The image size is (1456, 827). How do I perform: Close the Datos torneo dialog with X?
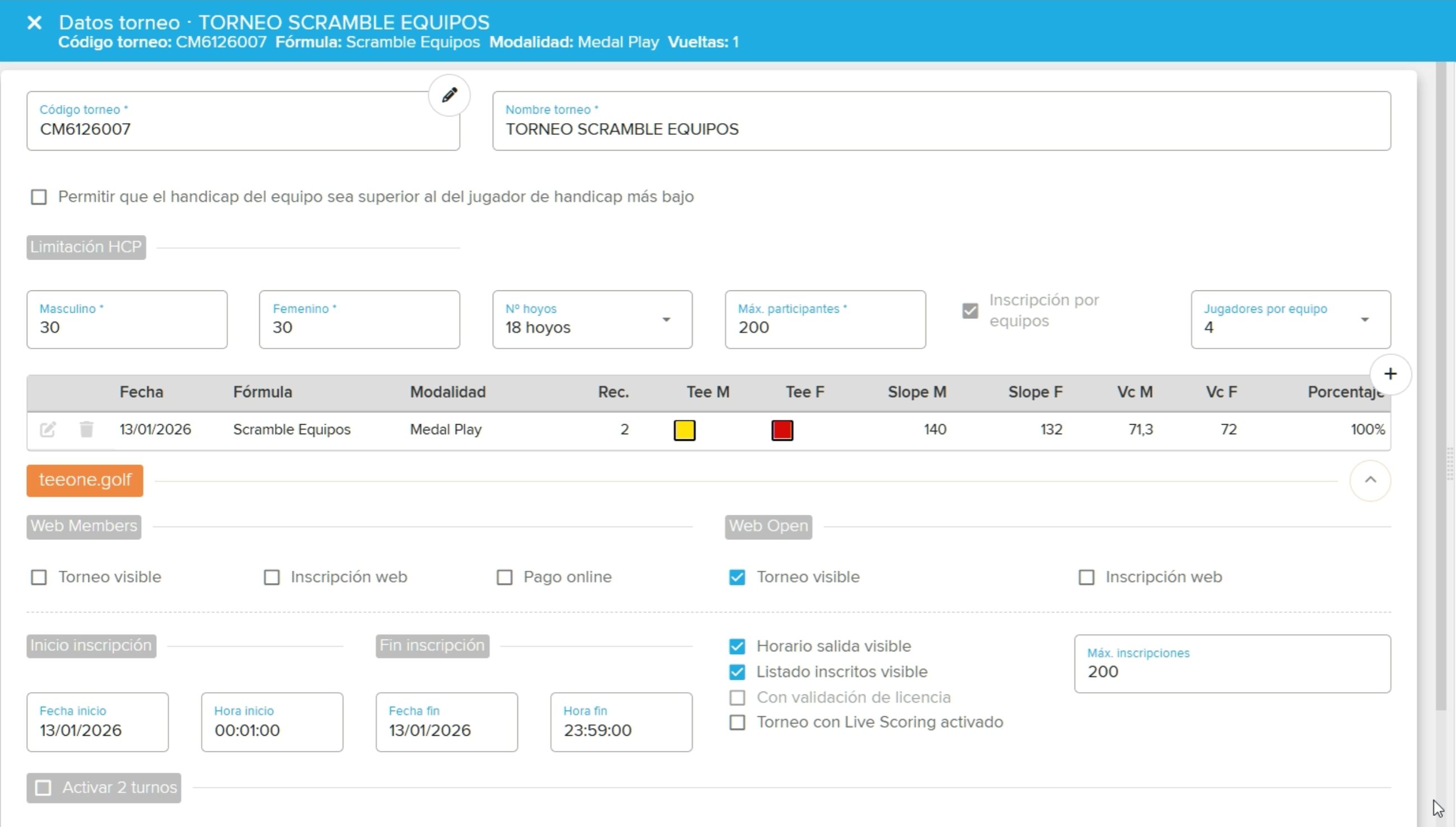[35, 23]
